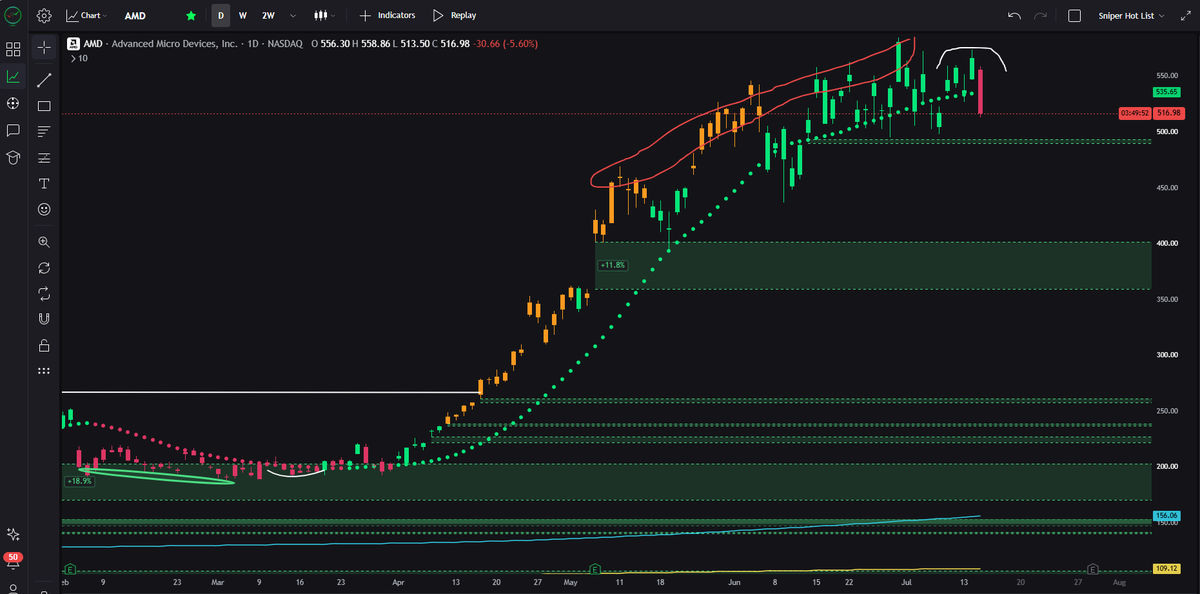Open the emoji sticker tool
This screenshot has height=594, width=1200.
coord(44,209)
